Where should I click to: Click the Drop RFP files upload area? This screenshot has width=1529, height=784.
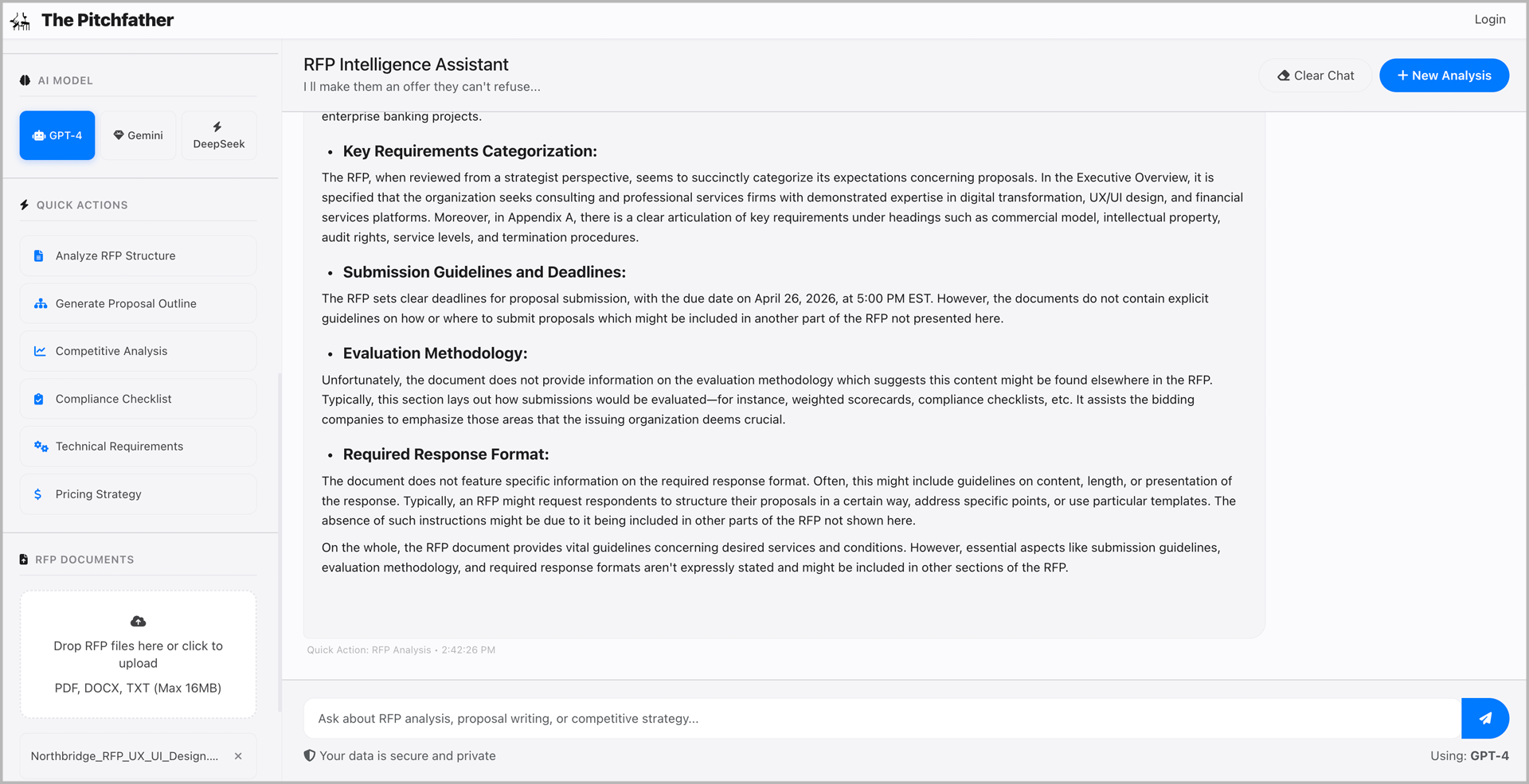coord(138,655)
